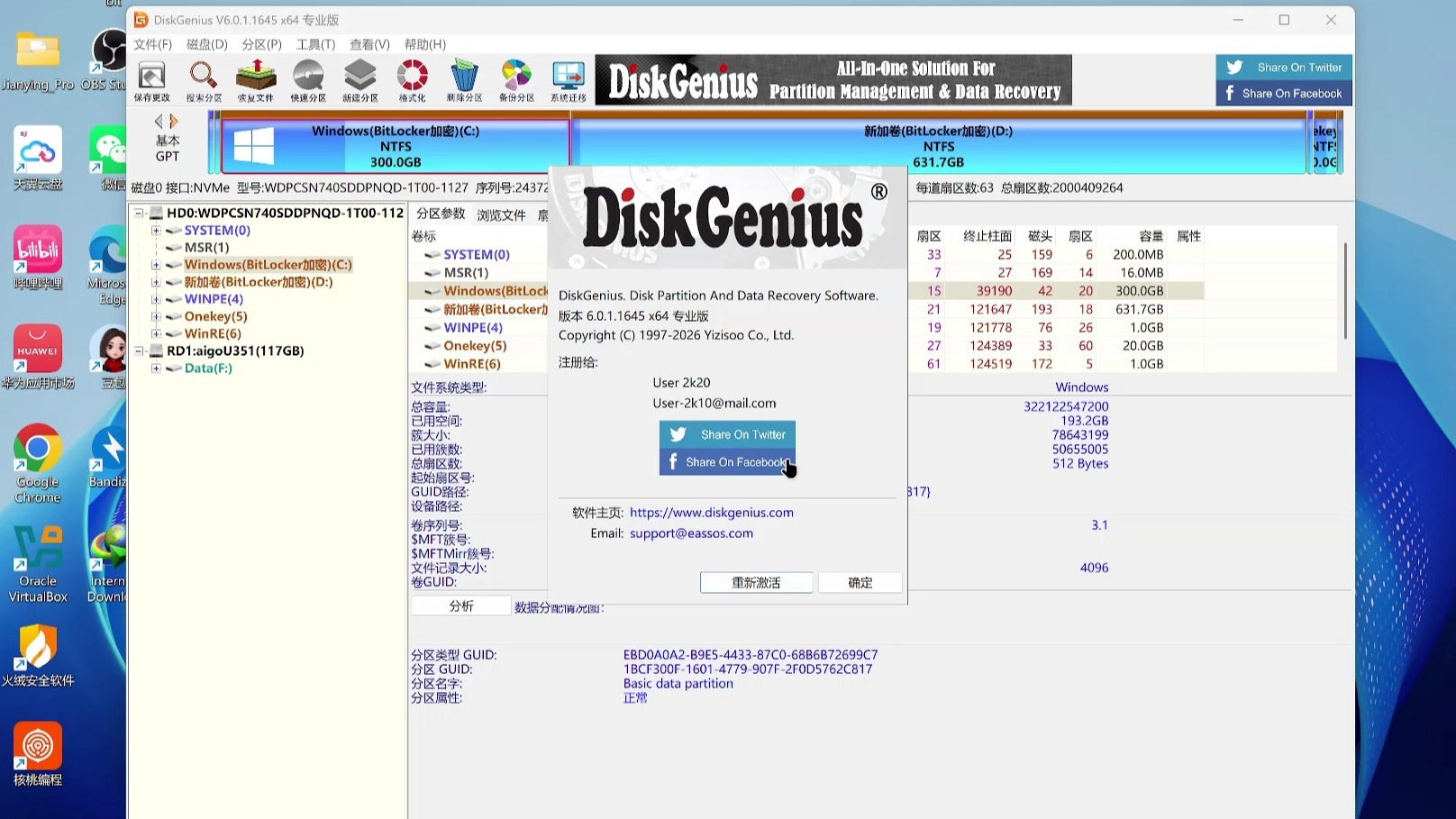Expand the WinRE(6) tree node

click(x=156, y=333)
